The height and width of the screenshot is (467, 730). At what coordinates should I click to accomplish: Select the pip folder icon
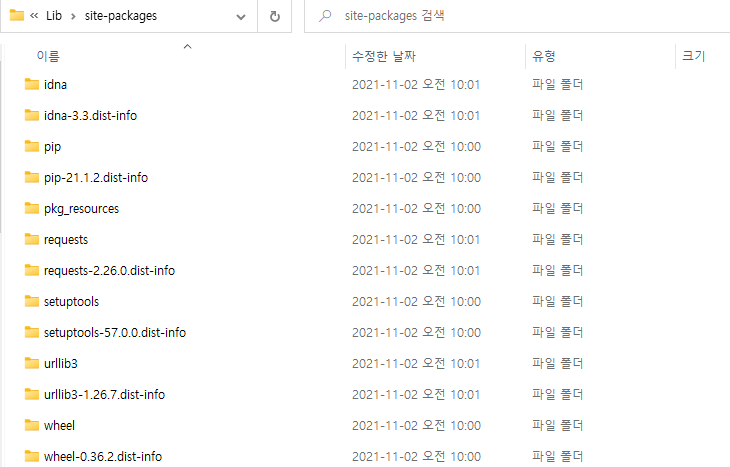pos(32,146)
